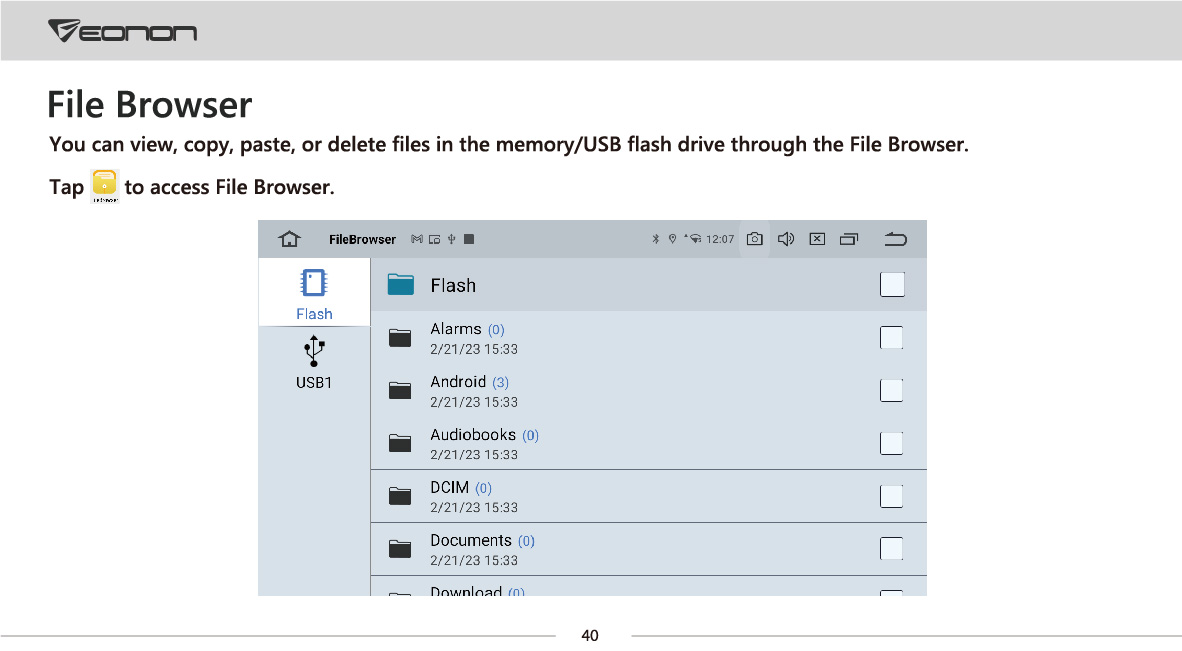Screen dimensions: 1182x651
Task: Click the volume speaker icon
Action: tap(786, 239)
